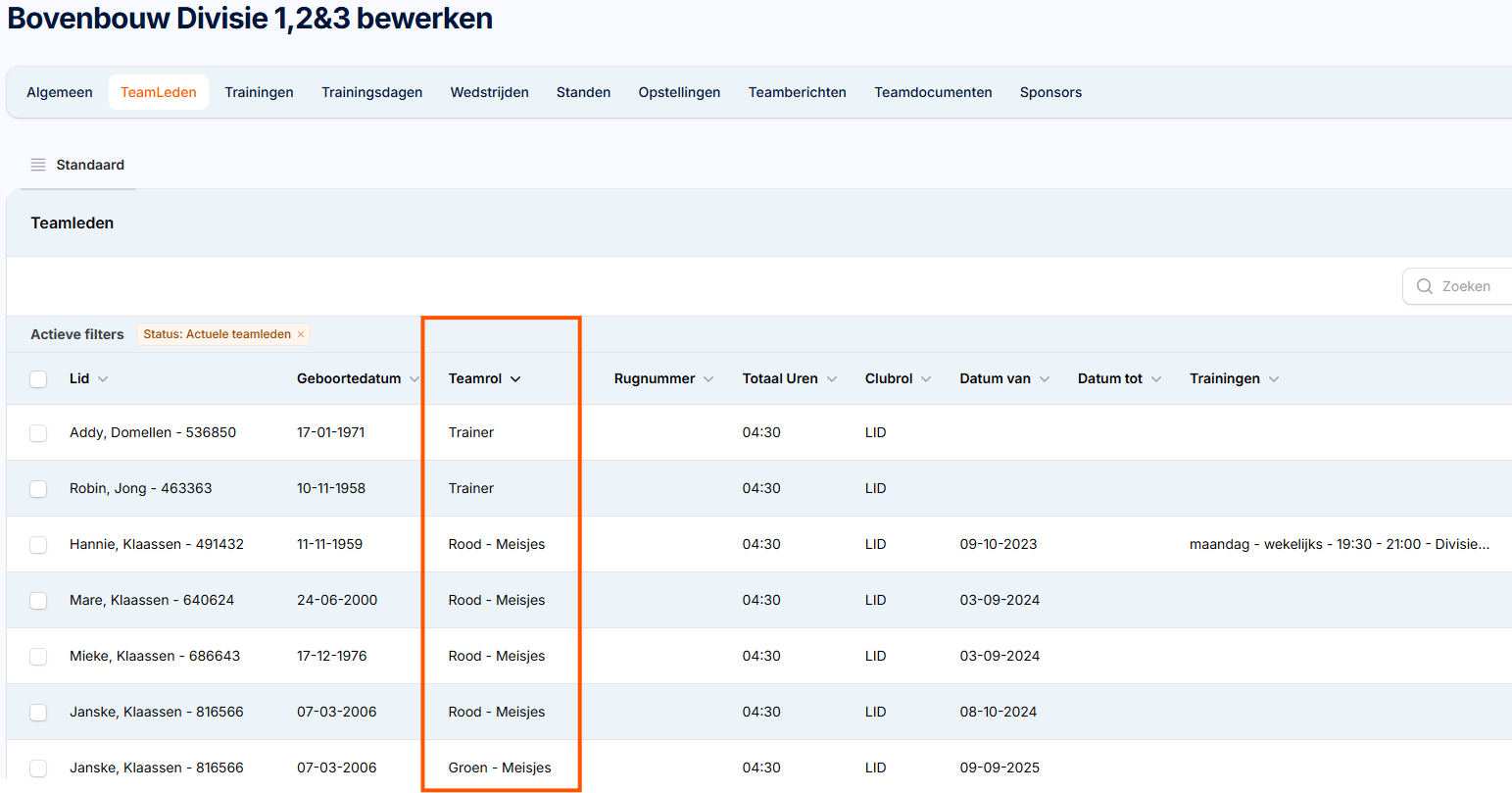Open member Mare, Klaassen - 640624
The image size is (1512, 793).
click(x=152, y=600)
